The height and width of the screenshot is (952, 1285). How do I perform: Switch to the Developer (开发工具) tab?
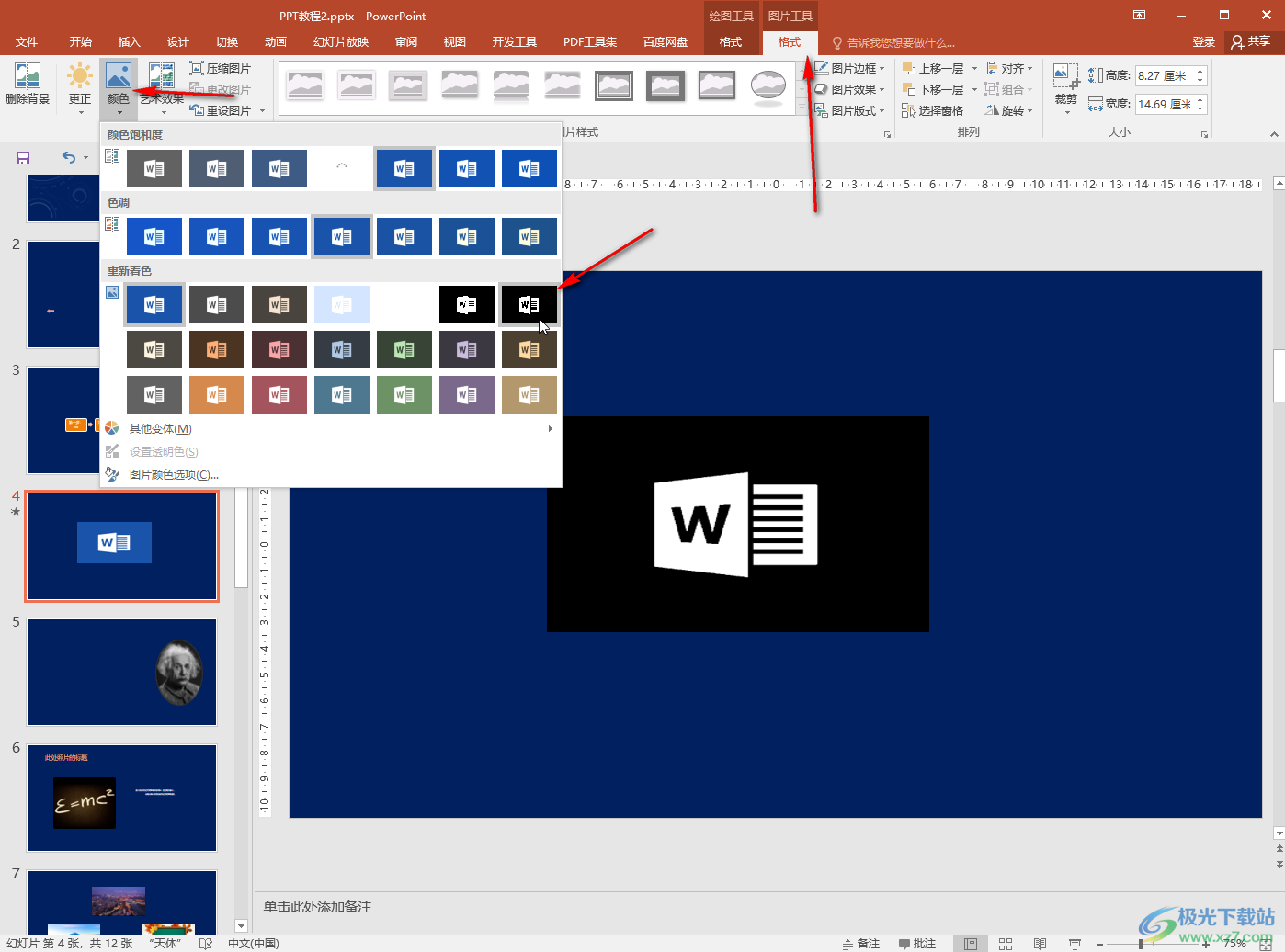[515, 42]
